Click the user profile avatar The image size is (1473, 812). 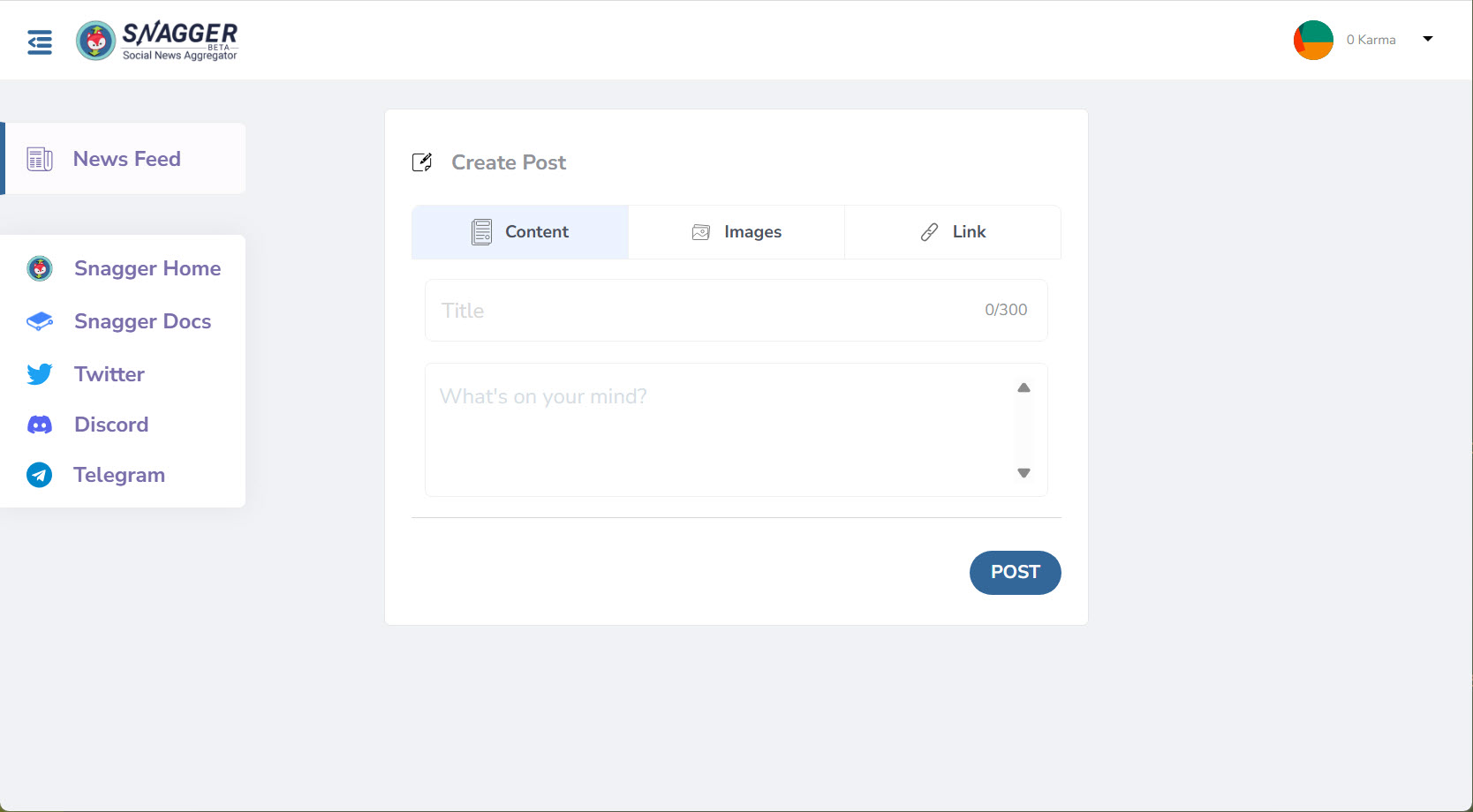tap(1313, 40)
